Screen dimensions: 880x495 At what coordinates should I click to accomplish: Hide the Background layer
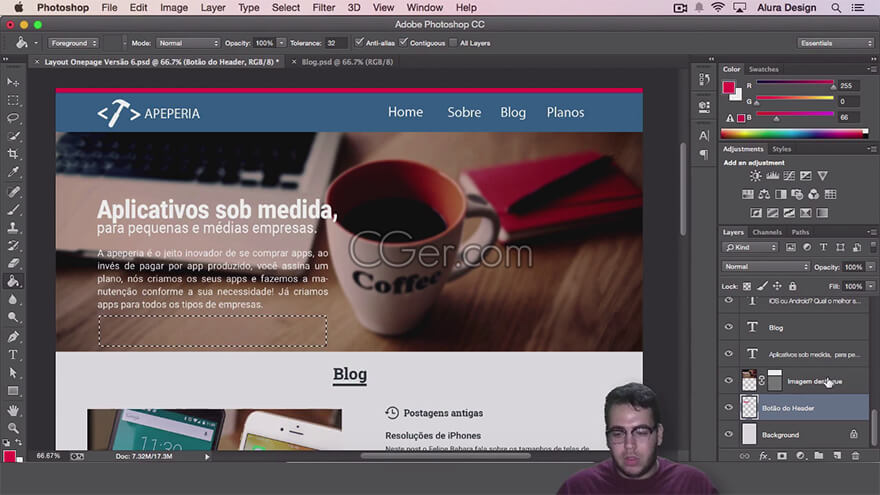728,434
